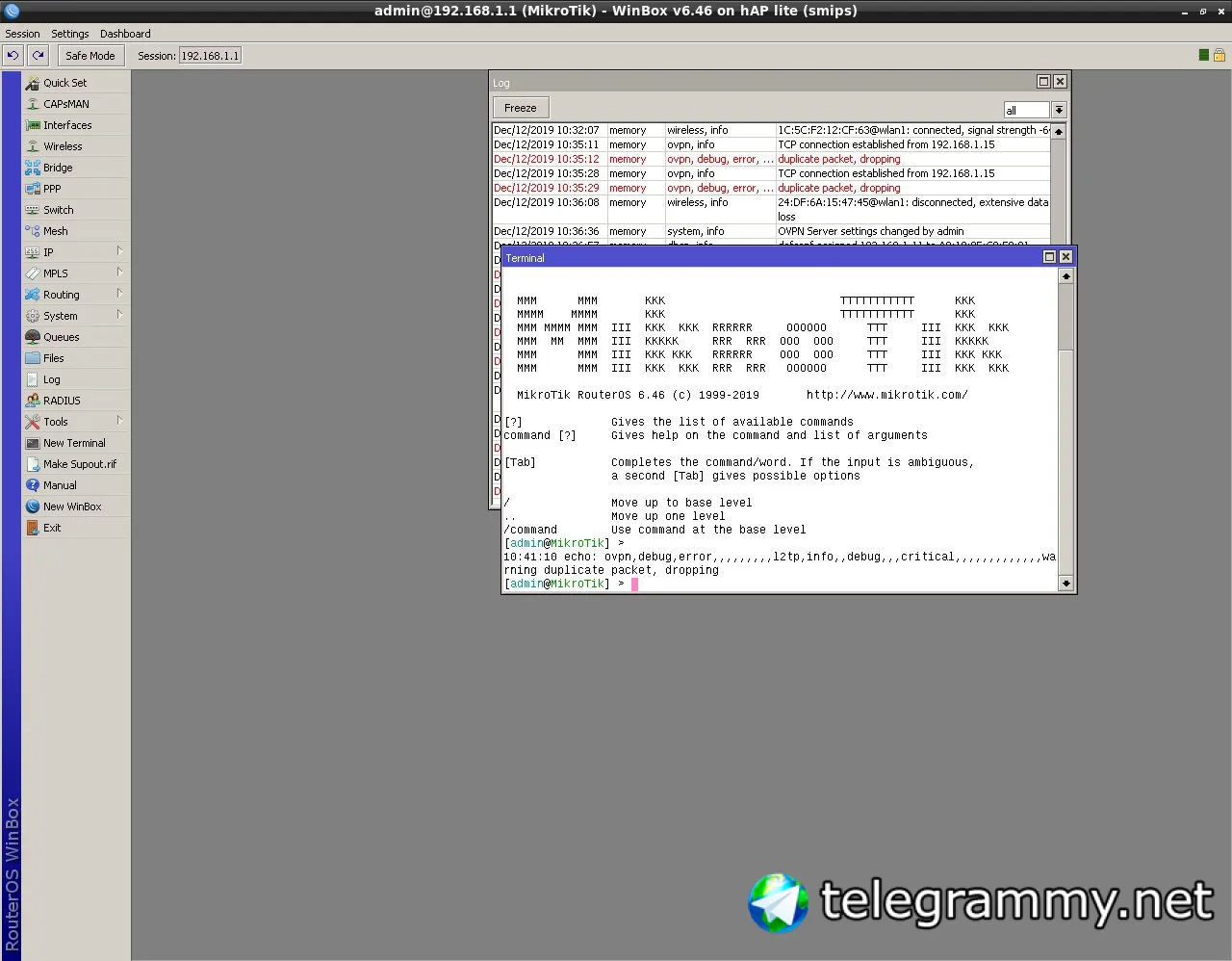Viewport: 1232px width, 961px height.
Task: Open the CAPsMAN sidebar item
Action: 76,104
